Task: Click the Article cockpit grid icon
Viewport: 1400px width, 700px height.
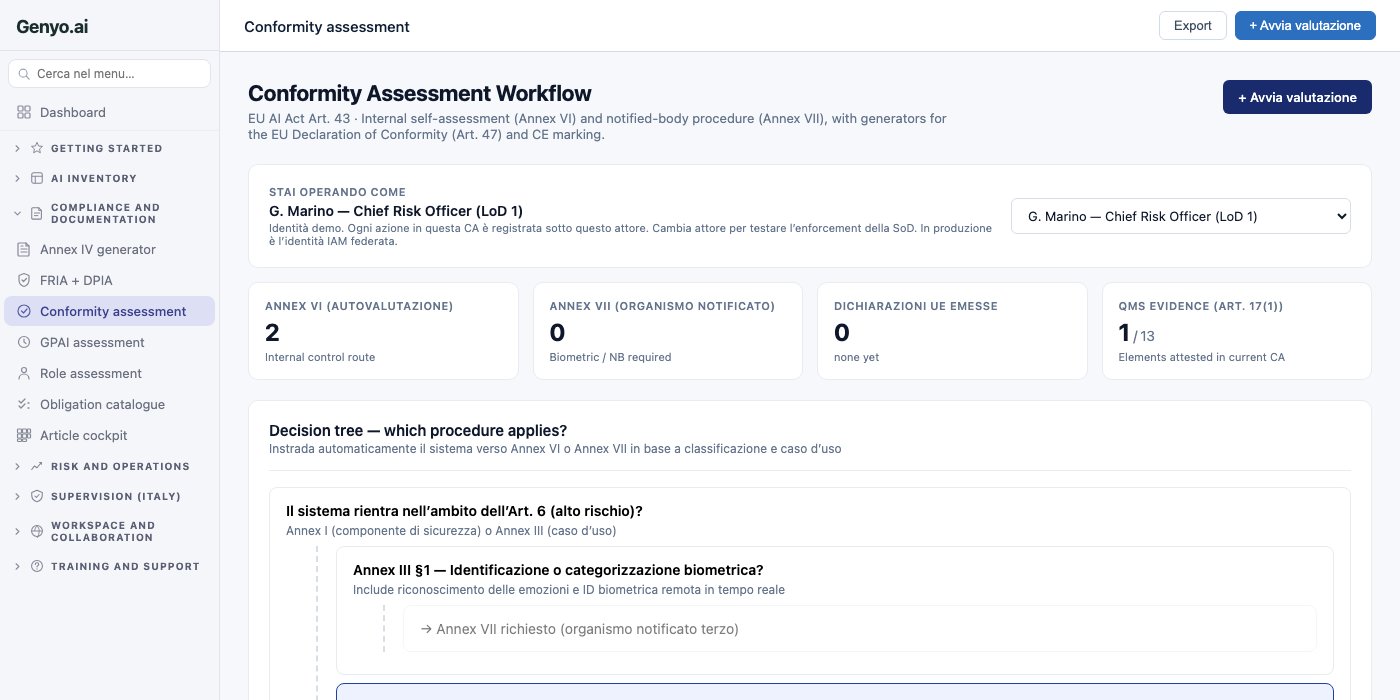Action: pos(24,436)
